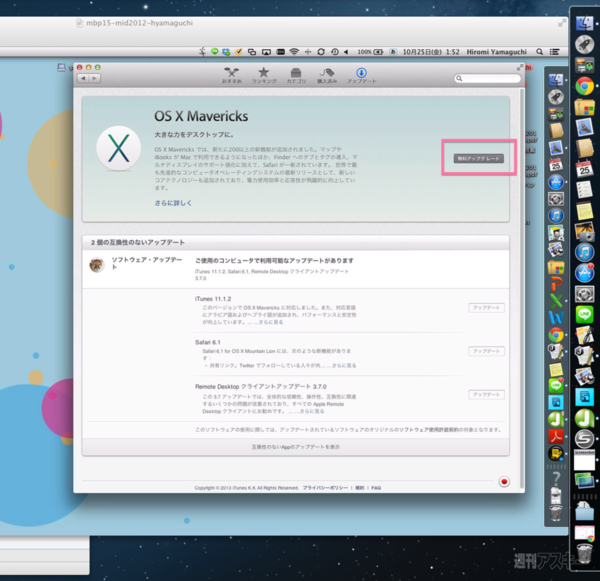The image size is (600, 581).
Task: Click the sync arrows menu bar icon
Action: click(321, 52)
